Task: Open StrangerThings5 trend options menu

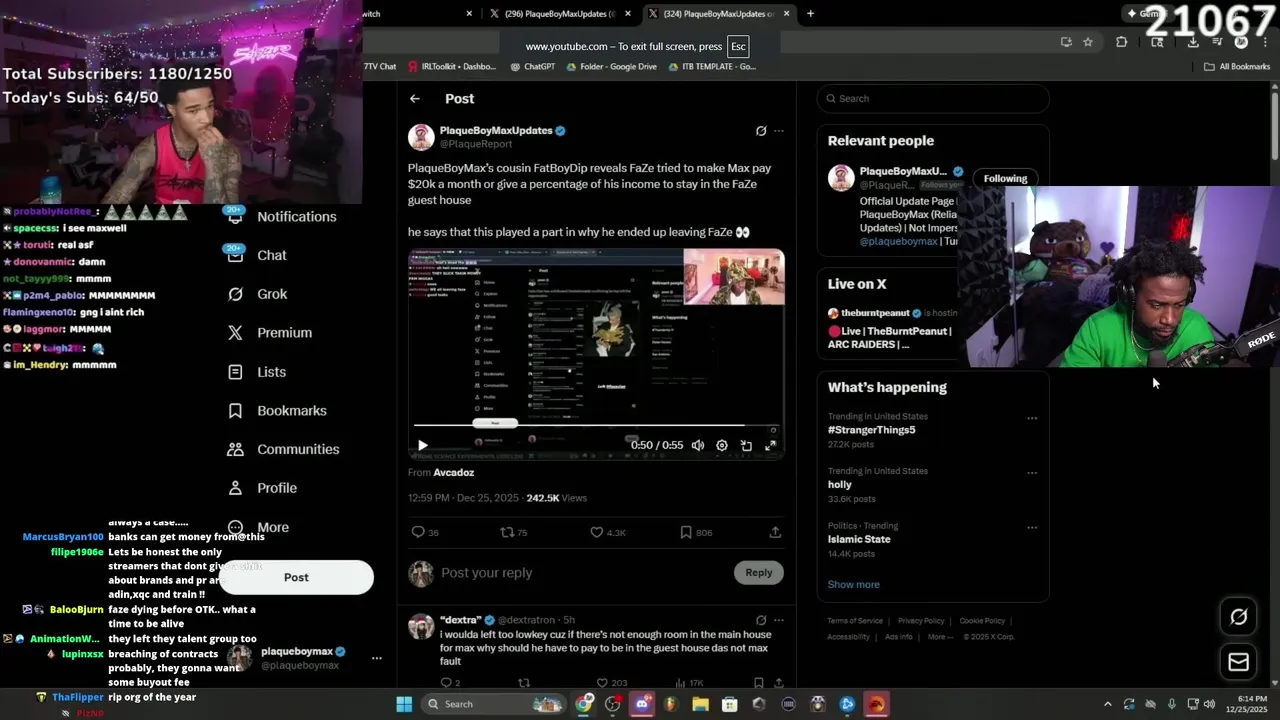Action: pyautogui.click(x=1032, y=419)
